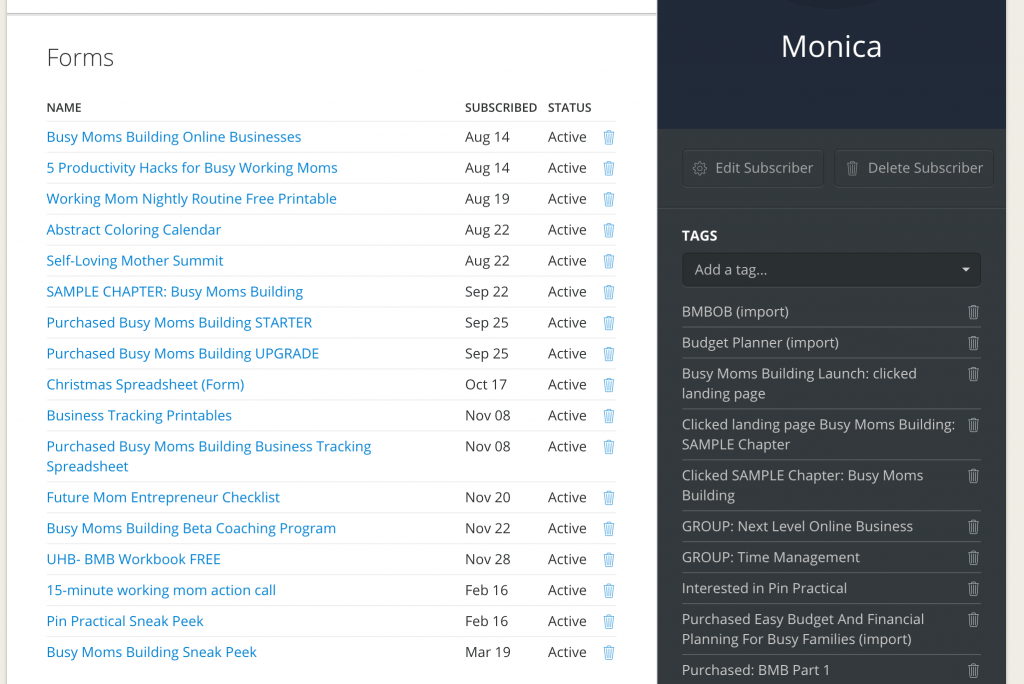This screenshot has height=684, width=1024.
Task: Click the Edit Subscriber button
Action: [x=753, y=169]
